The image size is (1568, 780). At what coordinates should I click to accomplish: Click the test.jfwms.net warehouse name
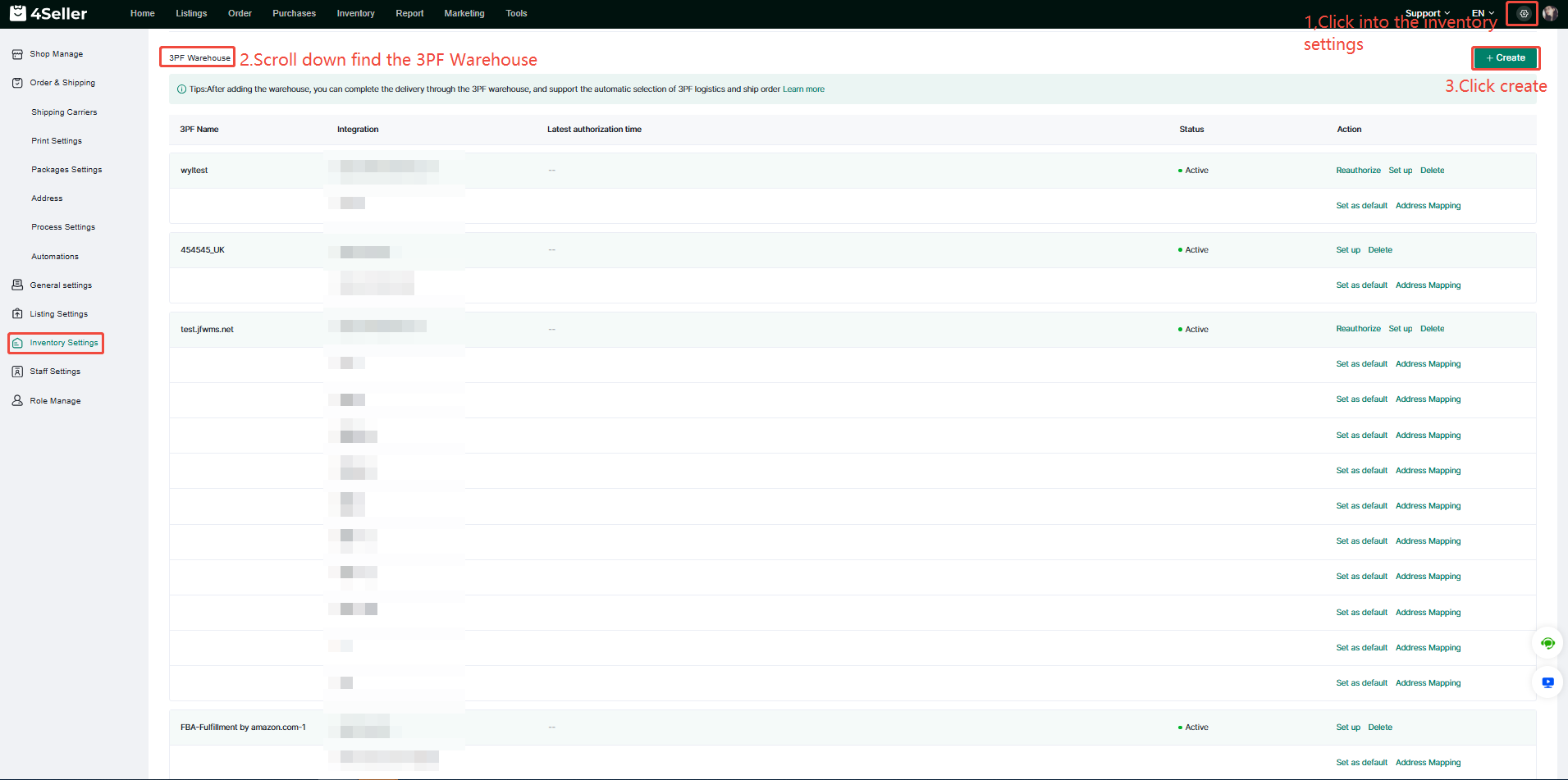[207, 330]
